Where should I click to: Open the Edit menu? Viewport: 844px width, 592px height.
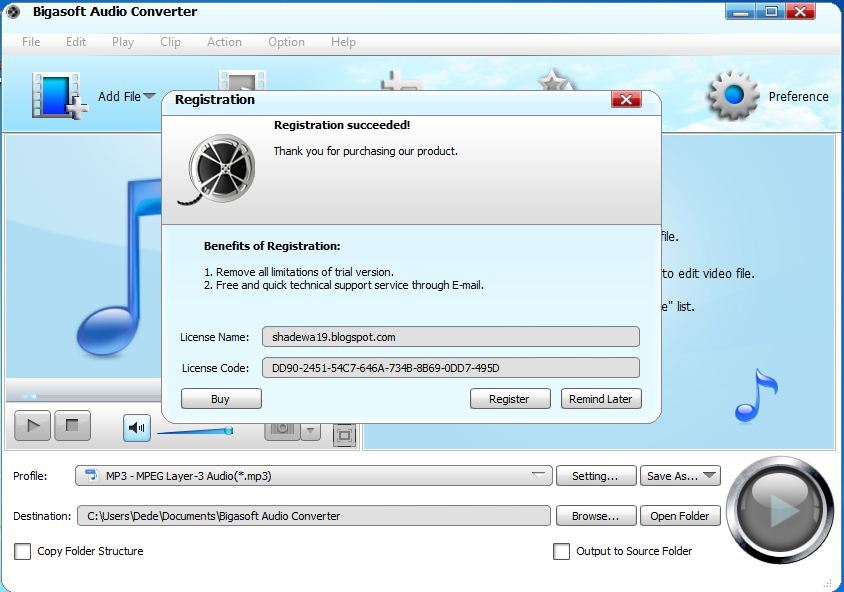click(x=76, y=42)
